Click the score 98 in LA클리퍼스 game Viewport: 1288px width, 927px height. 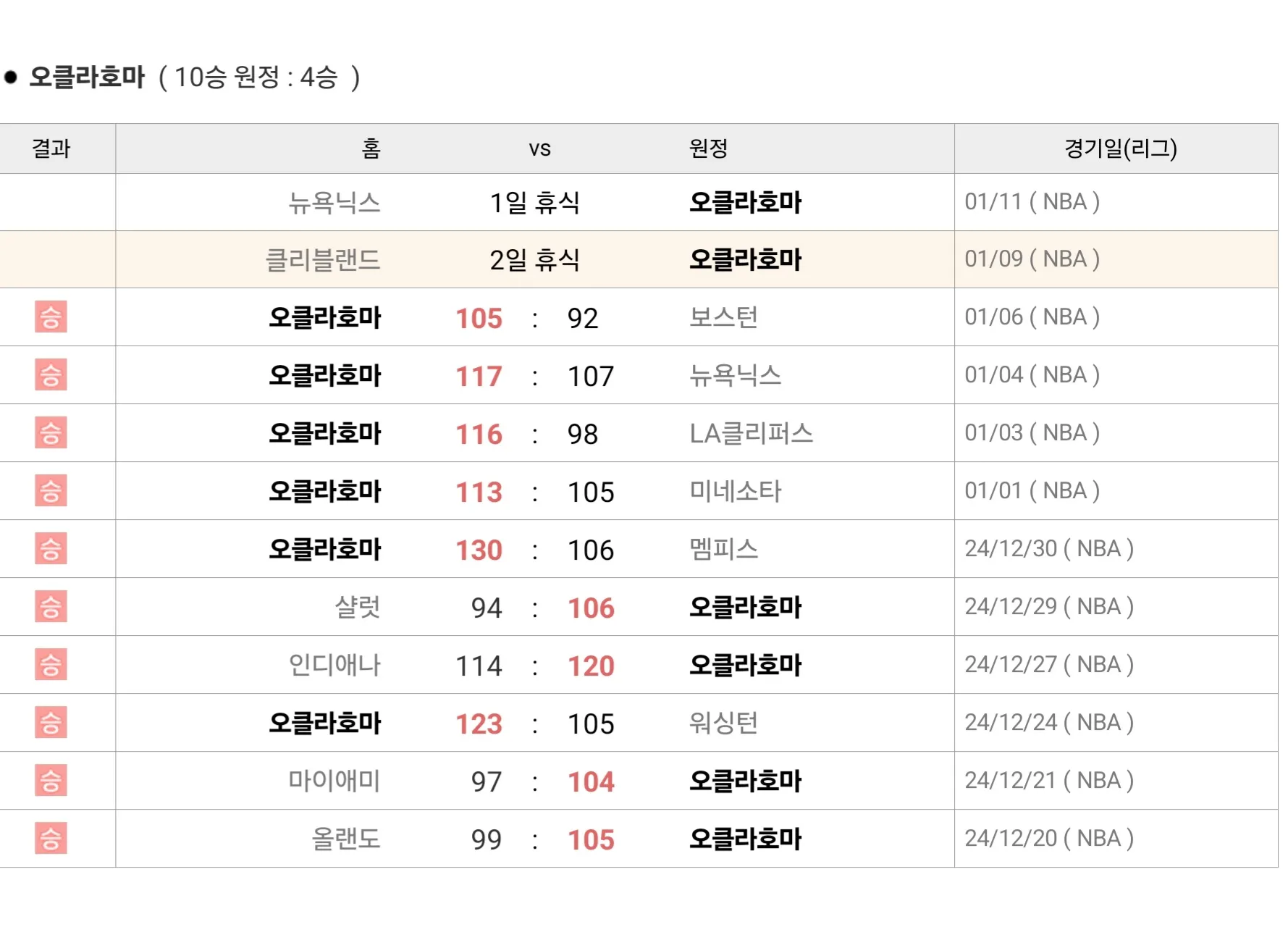pos(583,435)
